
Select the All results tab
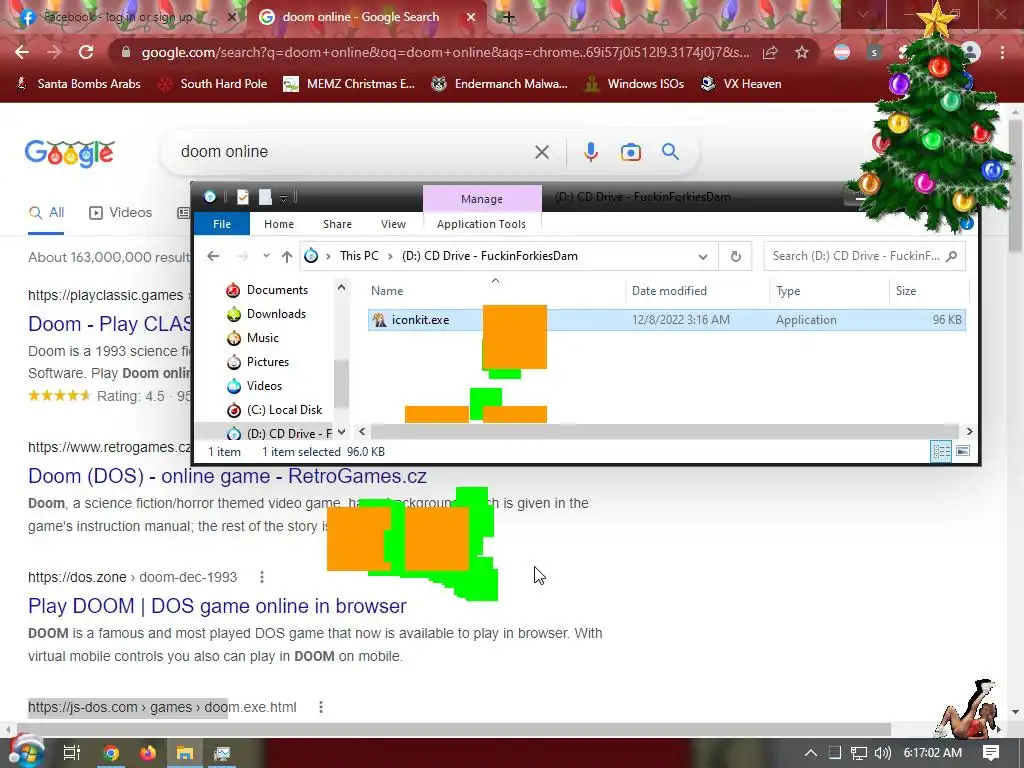pos(46,213)
